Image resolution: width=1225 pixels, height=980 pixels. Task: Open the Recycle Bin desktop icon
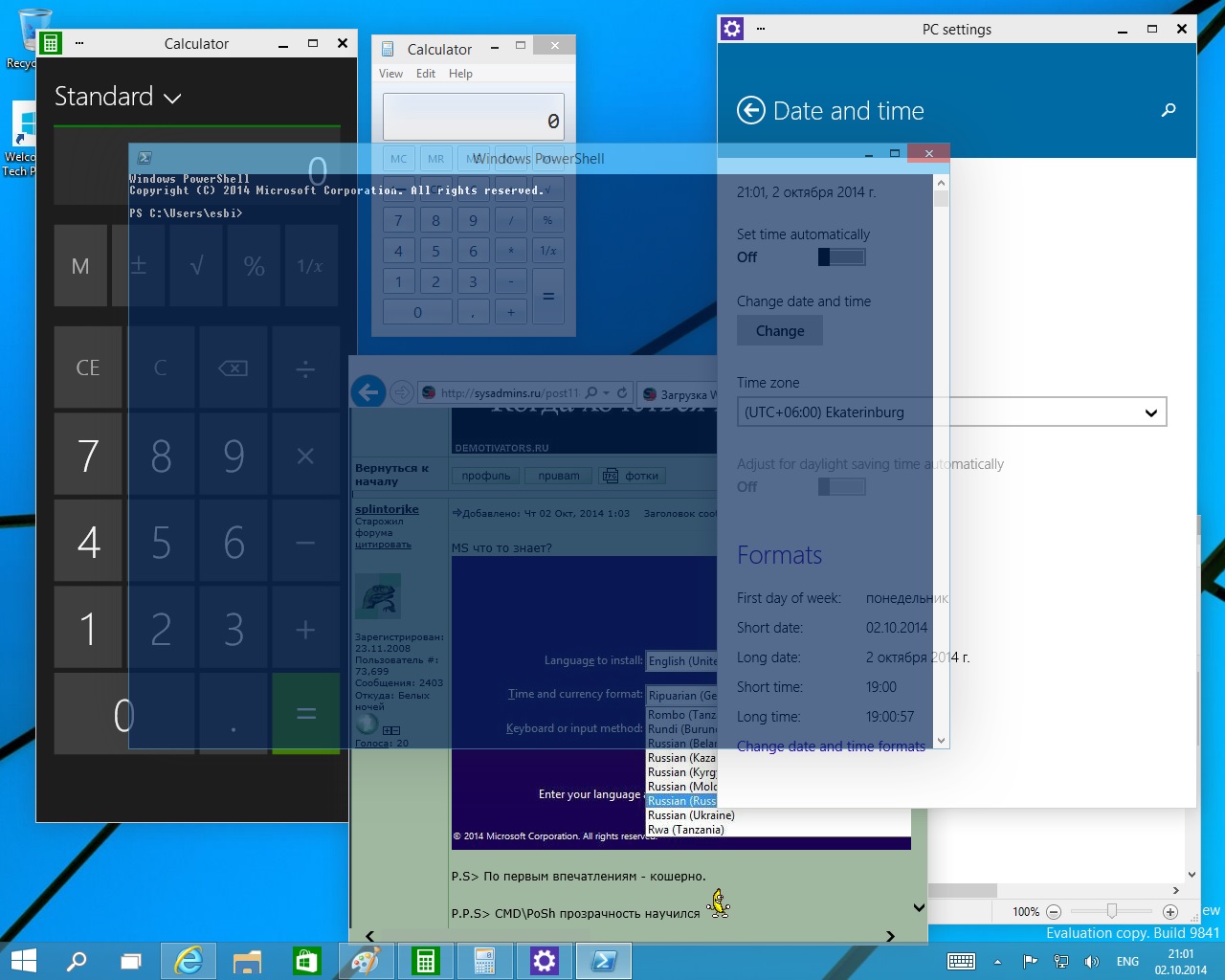click(34, 38)
